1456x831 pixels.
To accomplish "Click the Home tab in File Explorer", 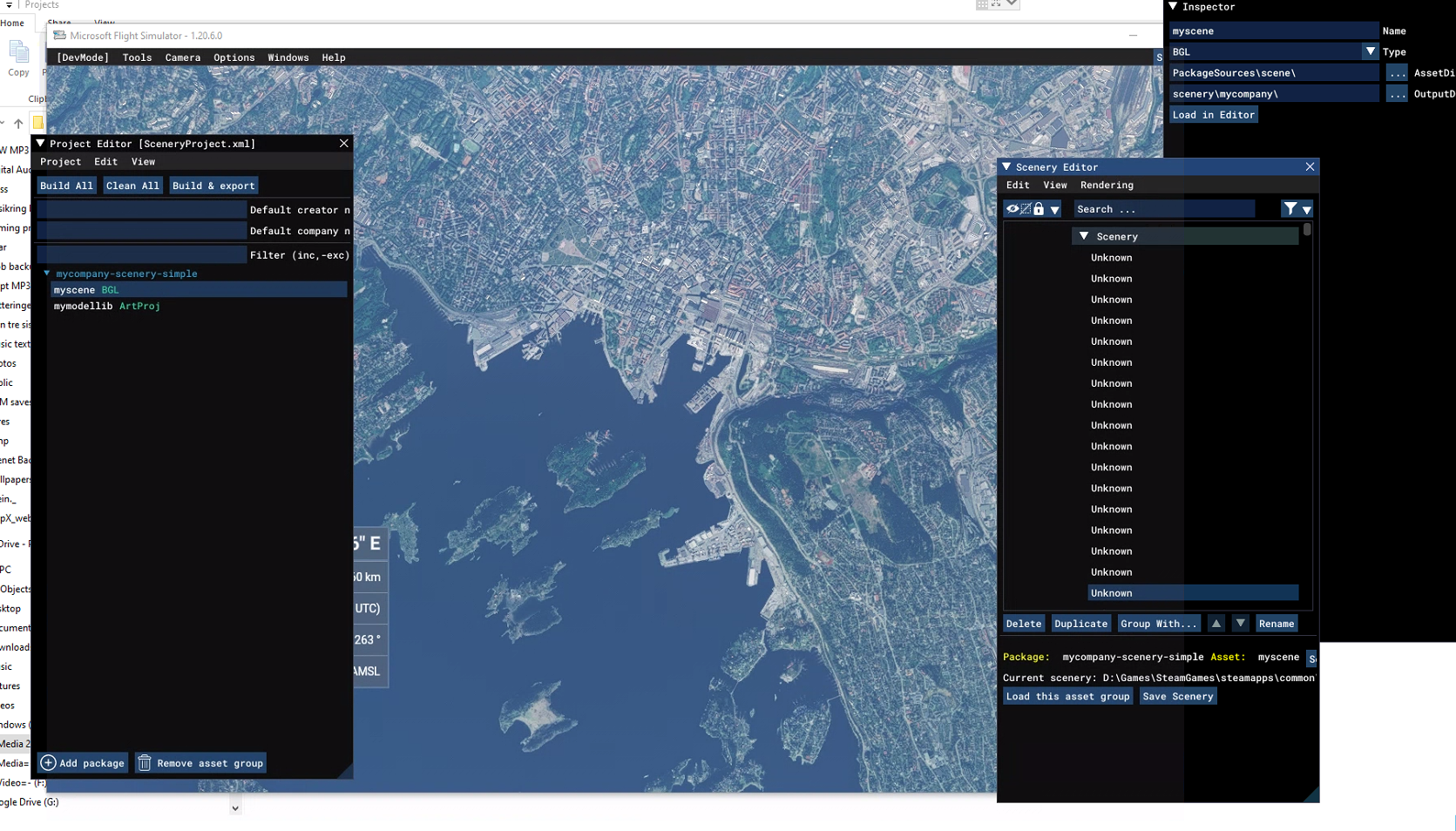I will coord(12,24).
